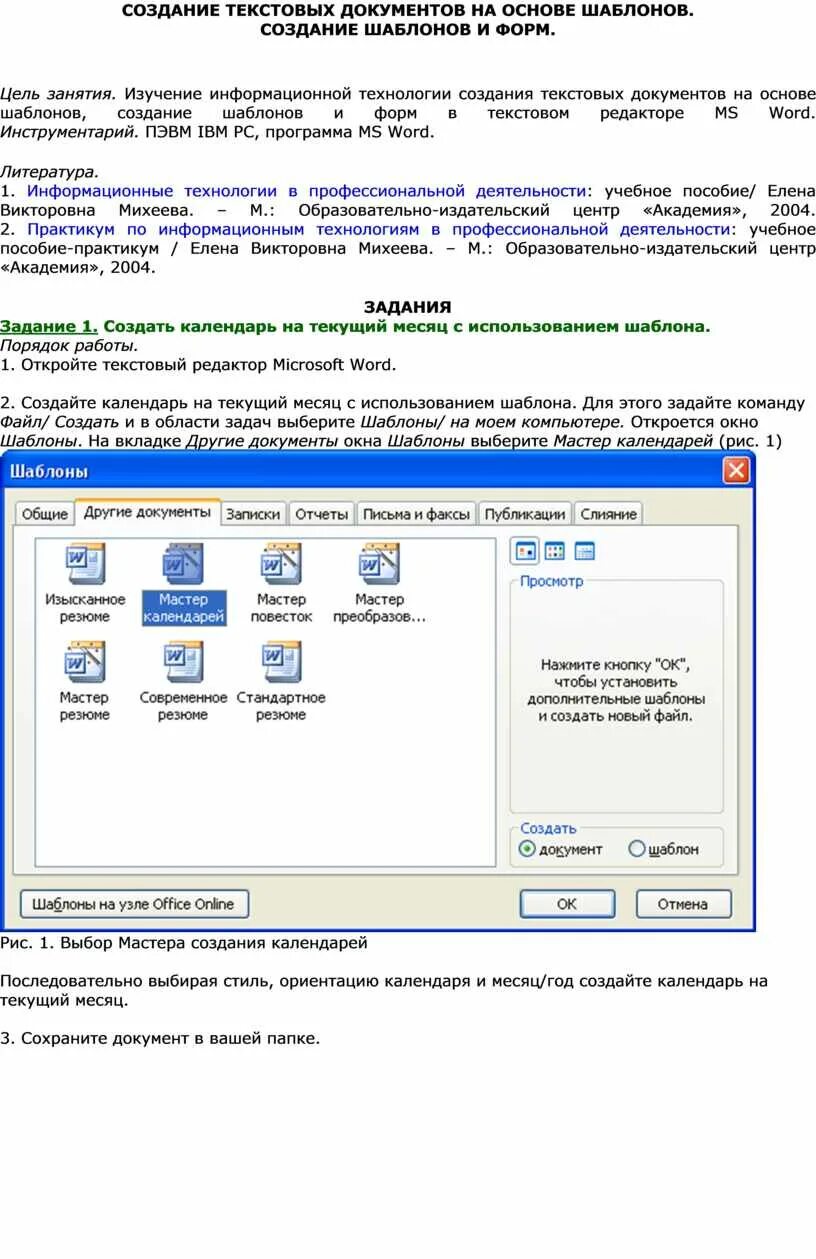Click the Отмена button
816x1259 pixels.
(683, 904)
